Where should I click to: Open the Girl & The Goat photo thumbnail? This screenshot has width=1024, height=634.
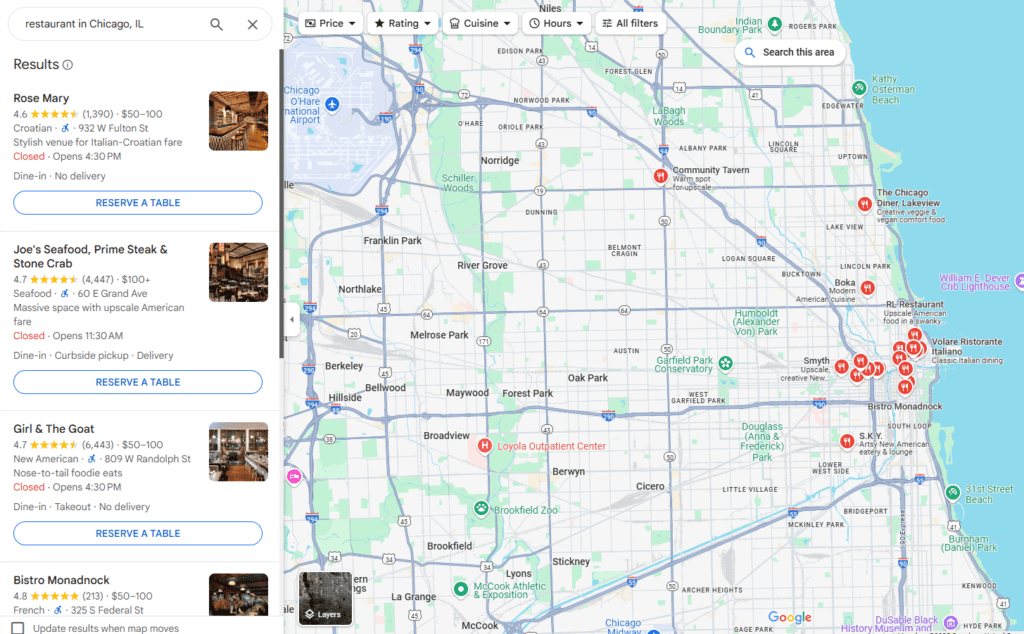point(238,451)
